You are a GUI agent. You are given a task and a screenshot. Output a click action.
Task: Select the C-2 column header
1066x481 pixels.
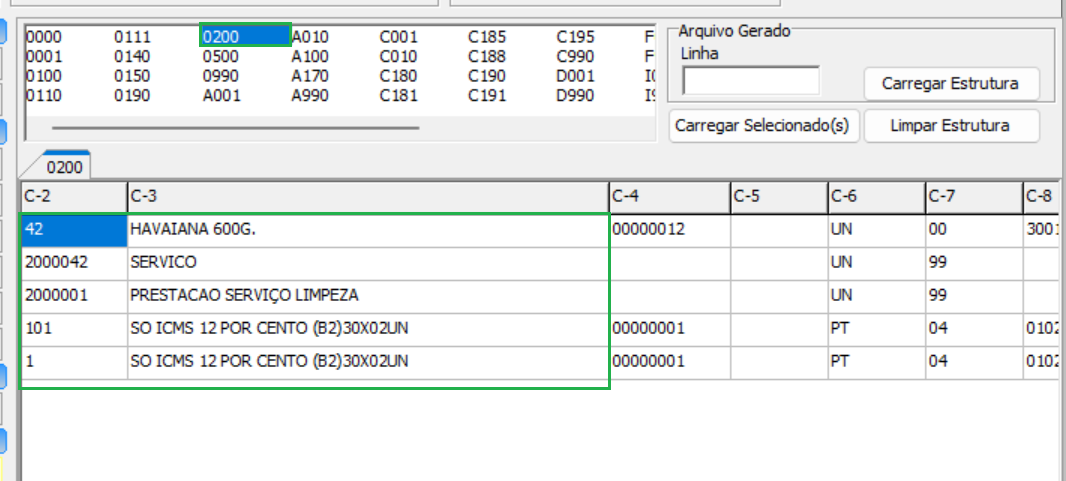pos(73,195)
